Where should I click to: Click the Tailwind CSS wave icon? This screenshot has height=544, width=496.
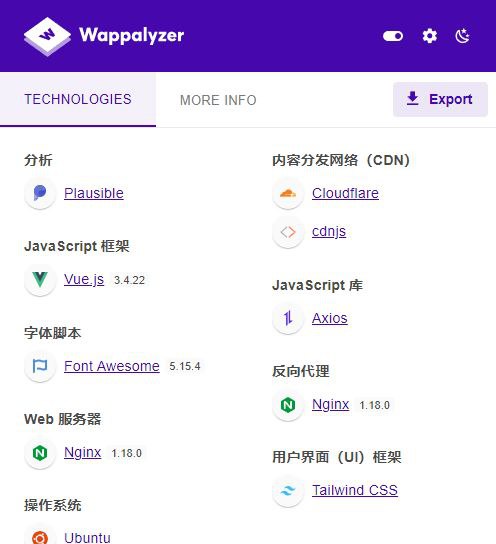click(x=288, y=491)
